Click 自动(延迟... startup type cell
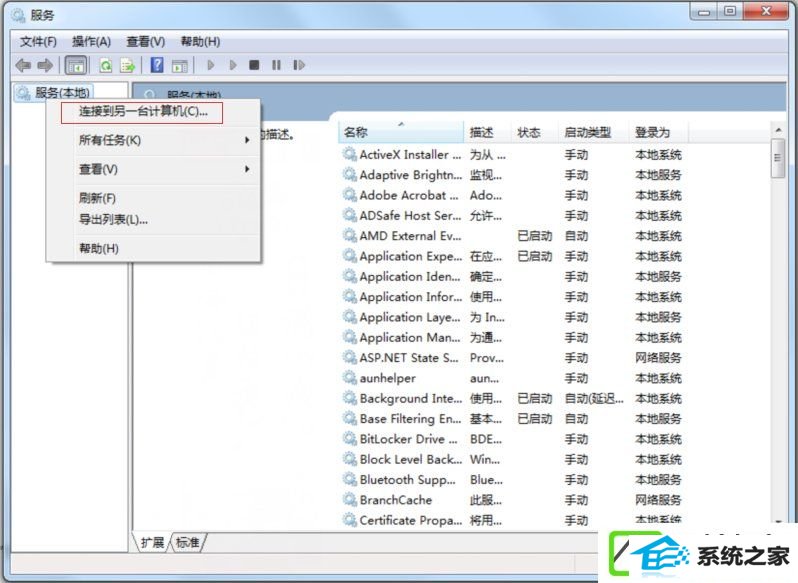This screenshot has width=798, height=583. (x=593, y=398)
